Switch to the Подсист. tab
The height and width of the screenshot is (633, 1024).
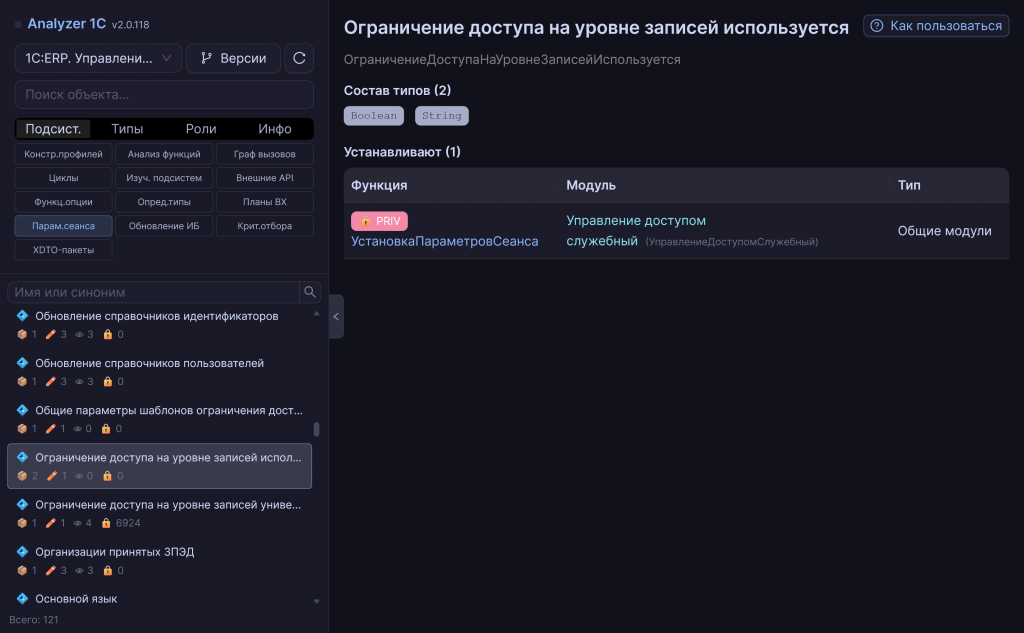coord(53,129)
